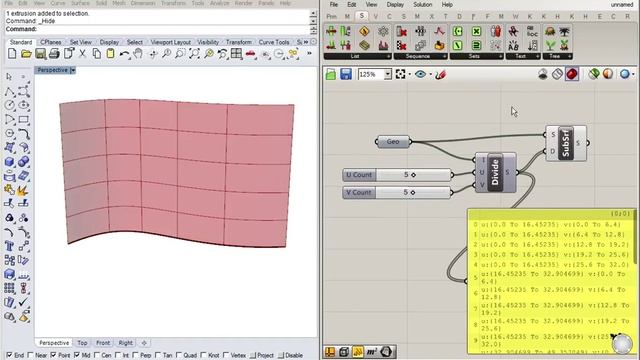640x360 pixels.
Task: Toggle the Tan osnap checkbox
Action: point(157,355)
